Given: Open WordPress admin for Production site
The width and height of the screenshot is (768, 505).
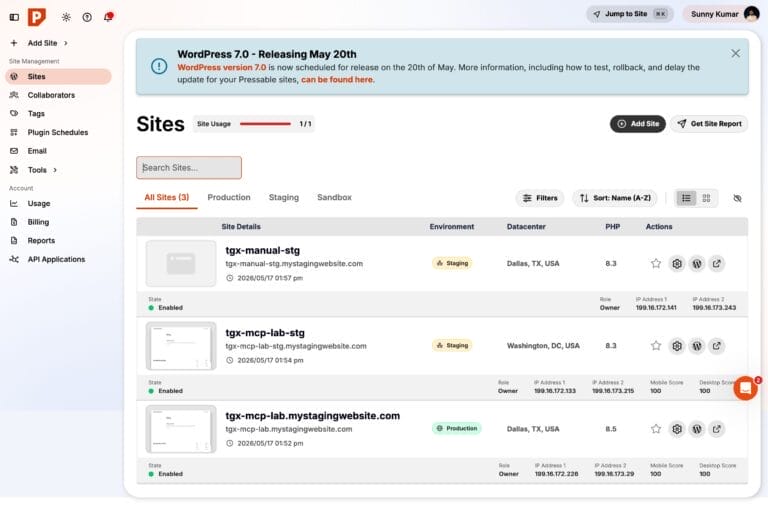Looking at the screenshot, I should click(x=696, y=429).
